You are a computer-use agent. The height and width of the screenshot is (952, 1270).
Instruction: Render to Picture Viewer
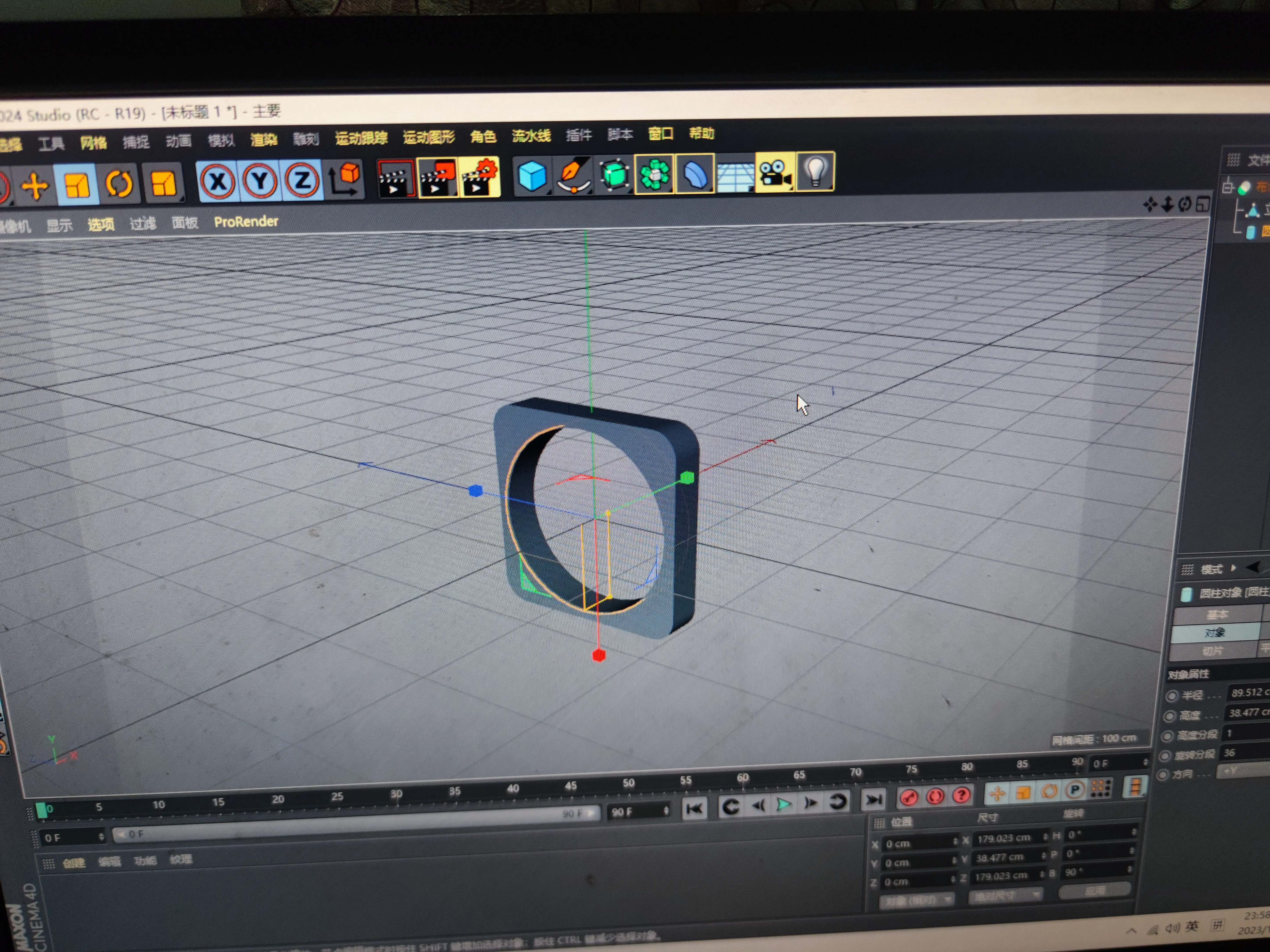(438, 178)
